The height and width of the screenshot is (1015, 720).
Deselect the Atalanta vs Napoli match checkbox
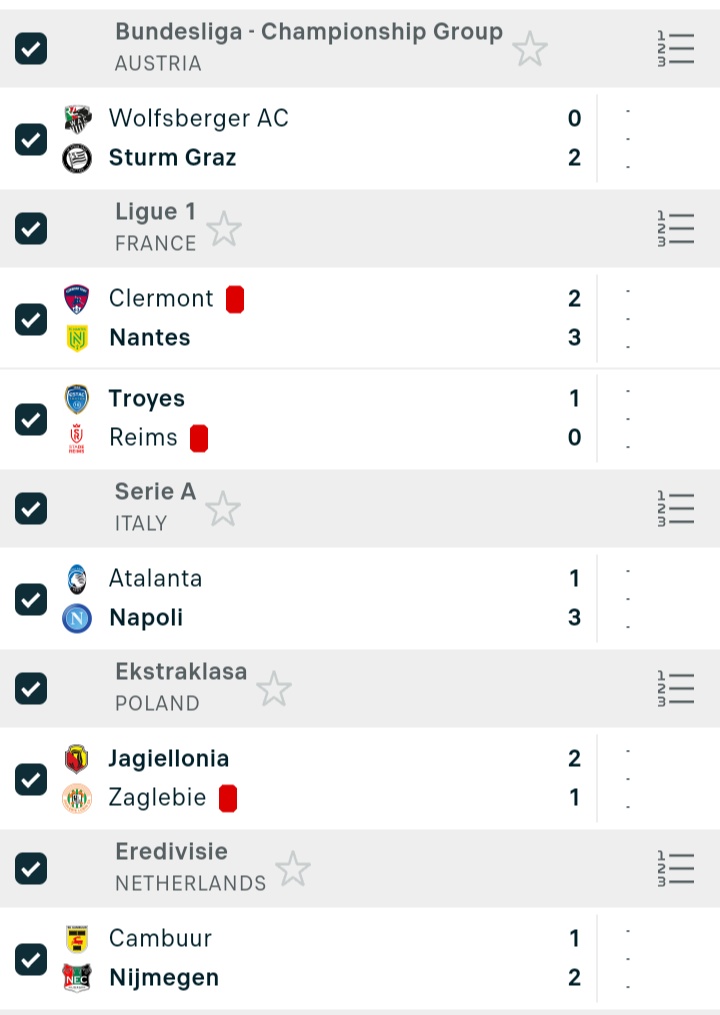click(x=31, y=599)
